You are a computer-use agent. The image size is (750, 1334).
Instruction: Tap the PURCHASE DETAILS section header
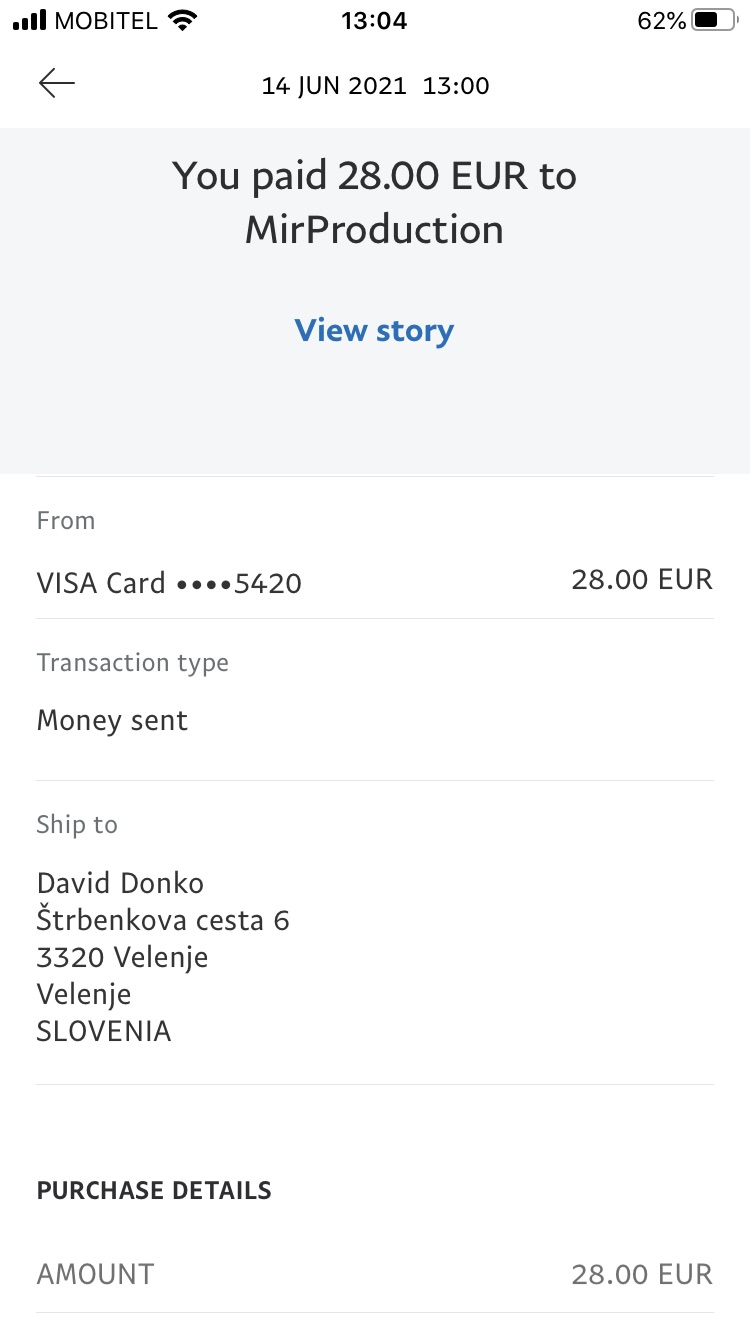pyautogui.click(x=154, y=1191)
